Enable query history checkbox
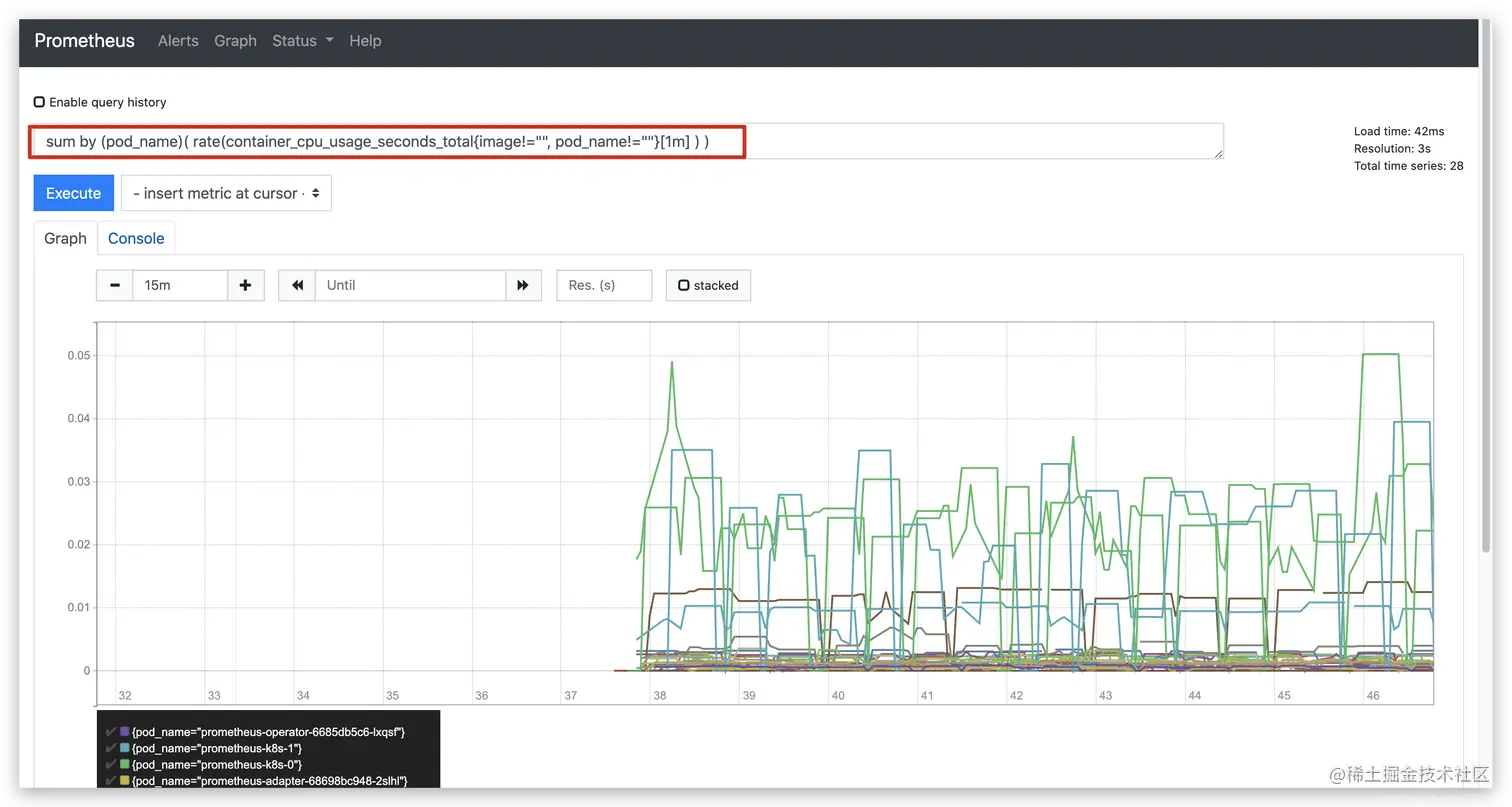This screenshot has height=807, width=1512. tap(39, 102)
